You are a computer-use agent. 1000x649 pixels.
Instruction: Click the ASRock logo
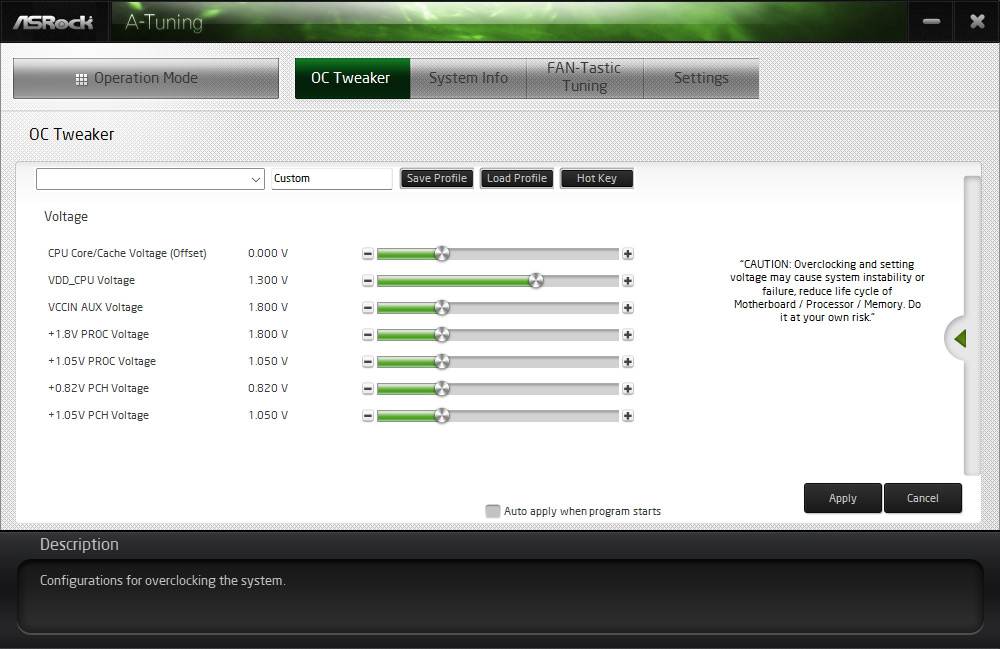click(x=54, y=22)
